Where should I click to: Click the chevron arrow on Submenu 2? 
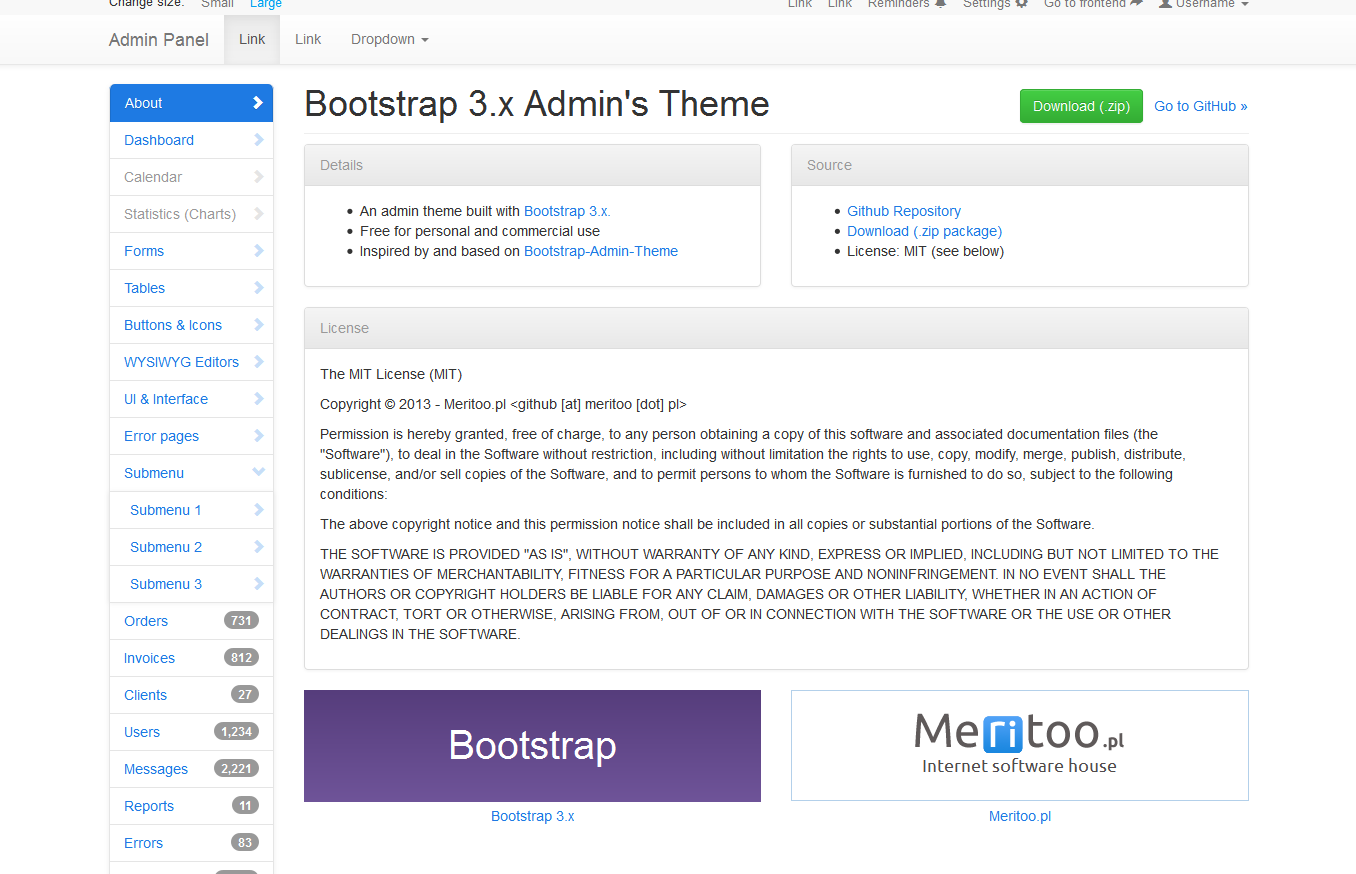tap(258, 547)
